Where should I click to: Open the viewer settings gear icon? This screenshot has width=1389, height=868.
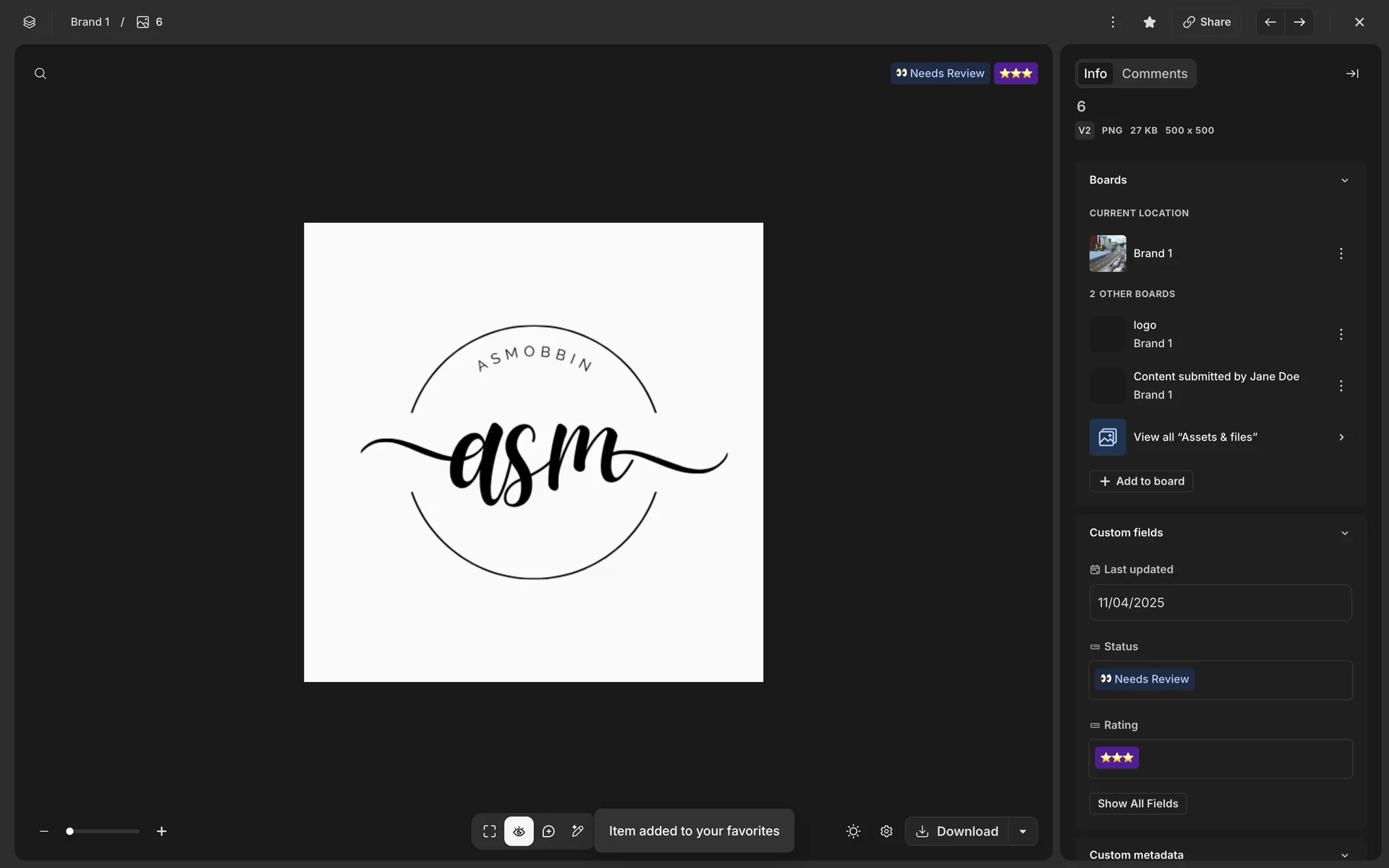886,831
